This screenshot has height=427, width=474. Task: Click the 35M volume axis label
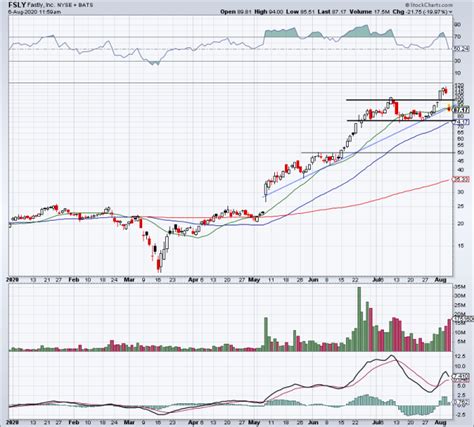point(459,287)
